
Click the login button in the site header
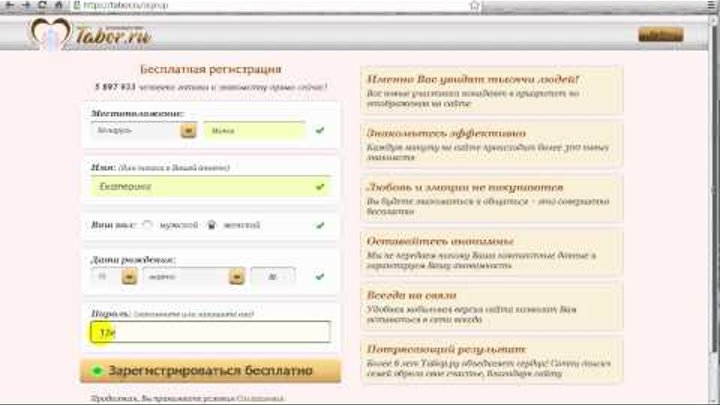(660, 34)
